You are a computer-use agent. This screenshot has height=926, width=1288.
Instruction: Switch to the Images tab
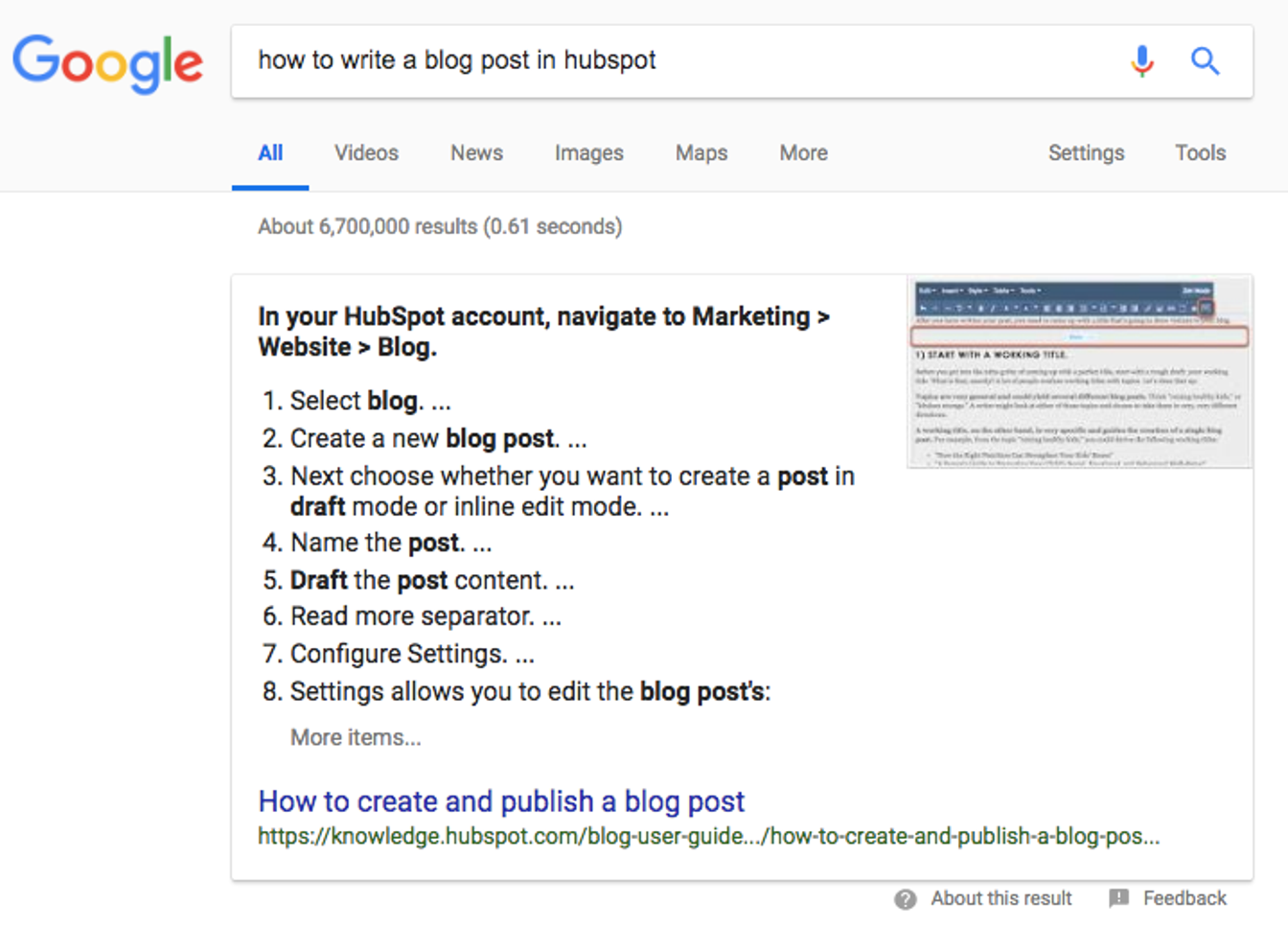[x=588, y=153]
